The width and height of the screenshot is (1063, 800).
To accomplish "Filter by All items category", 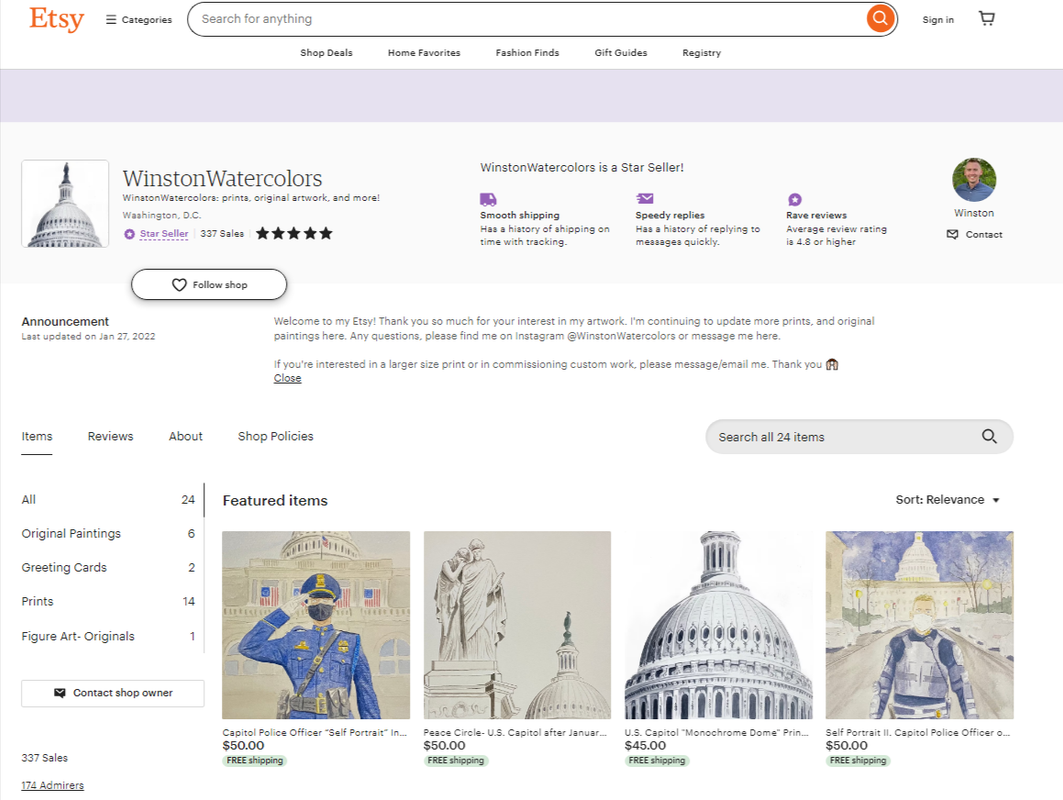I will tap(108, 500).
